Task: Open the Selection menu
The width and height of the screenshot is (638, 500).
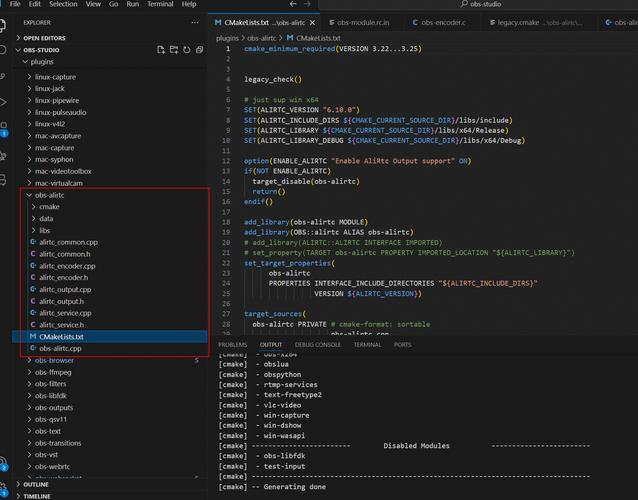Action: [63, 4]
